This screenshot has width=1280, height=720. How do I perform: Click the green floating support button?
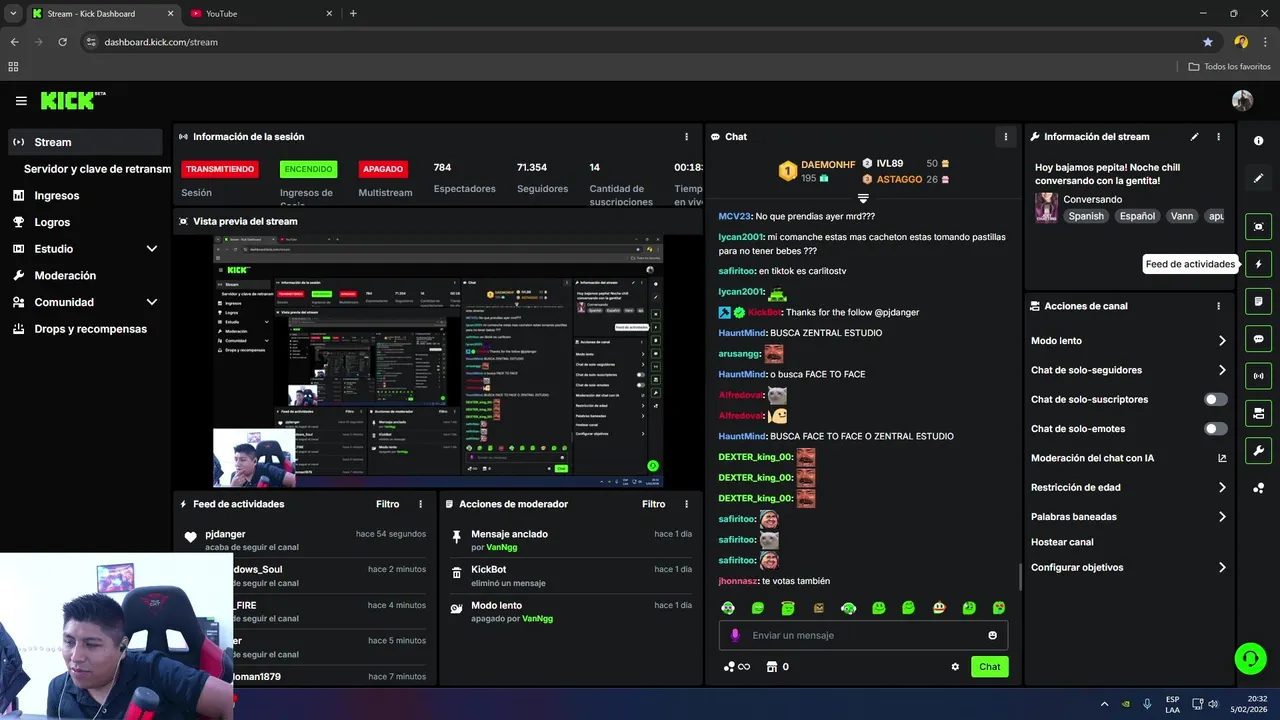point(1250,658)
